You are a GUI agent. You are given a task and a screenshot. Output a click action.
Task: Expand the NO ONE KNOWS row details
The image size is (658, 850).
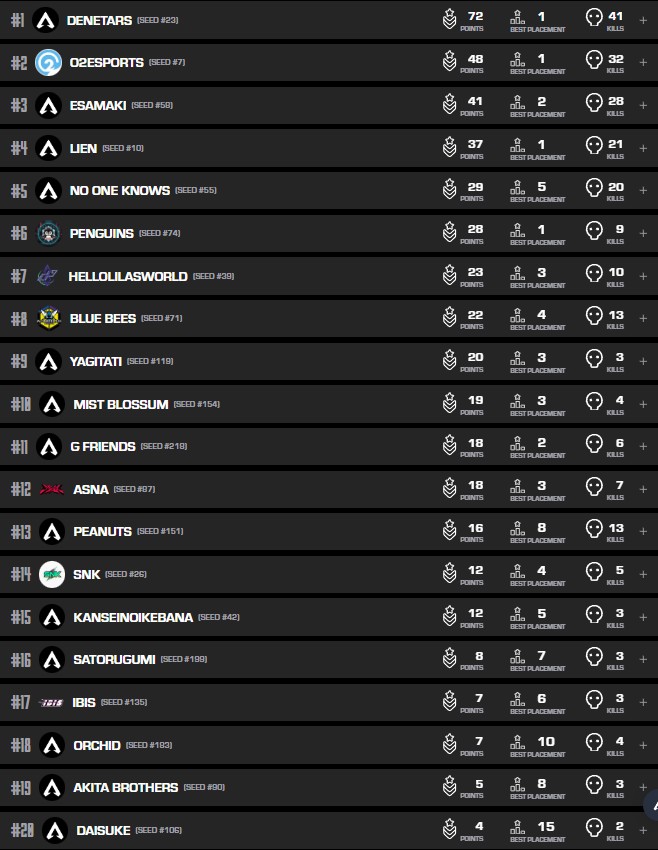(x=643, y=190)
